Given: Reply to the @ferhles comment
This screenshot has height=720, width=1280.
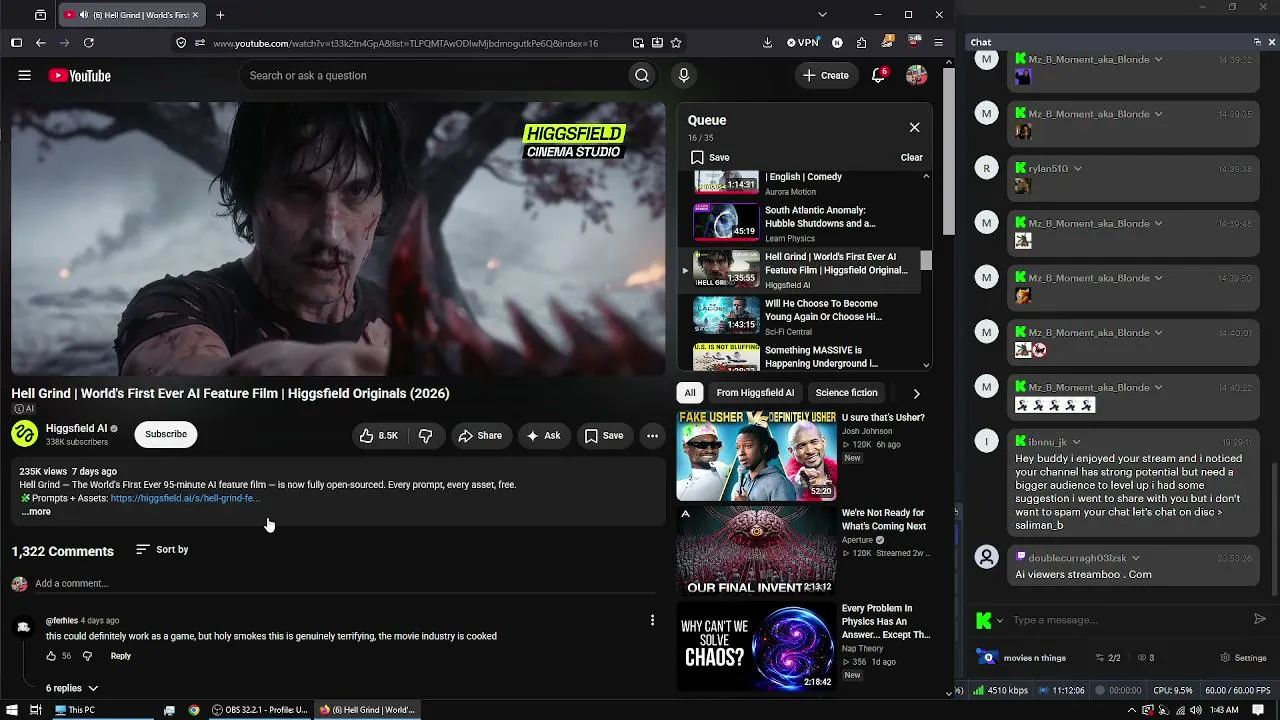Looking at the screenshot, I should [x=120, y=656].
